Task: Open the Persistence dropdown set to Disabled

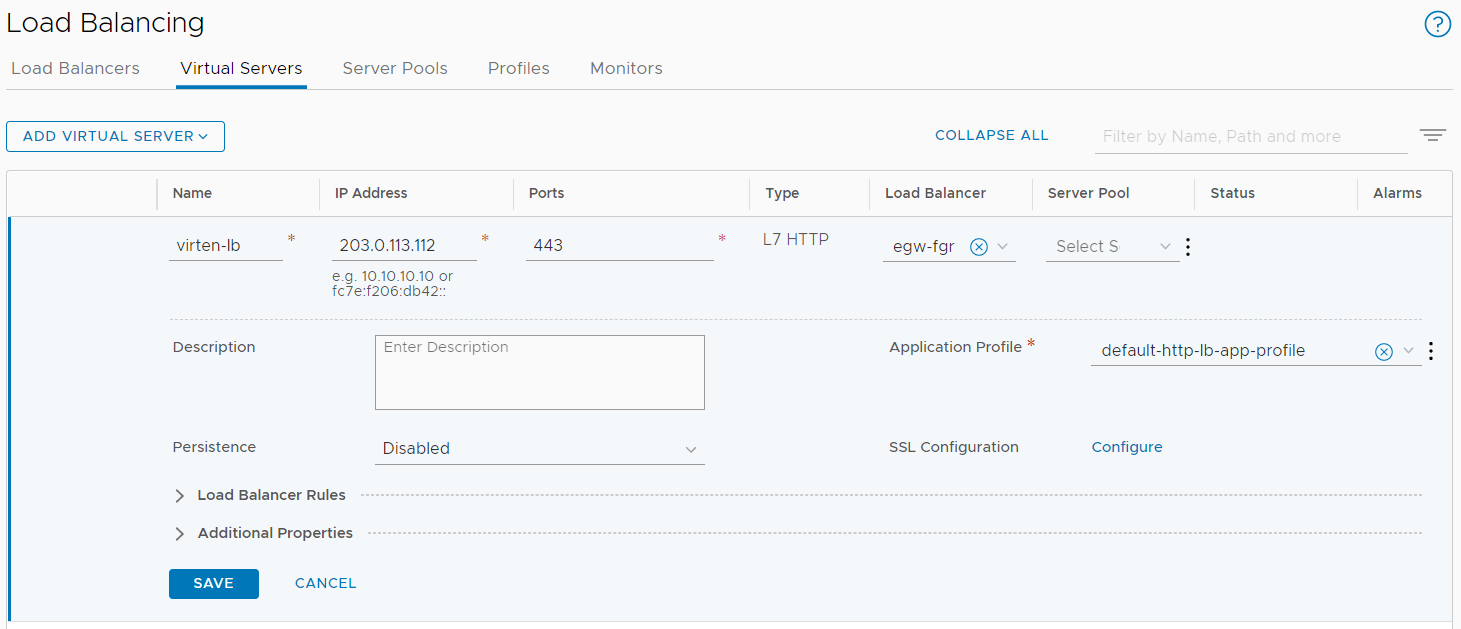Action: click(x=540, y=448)
